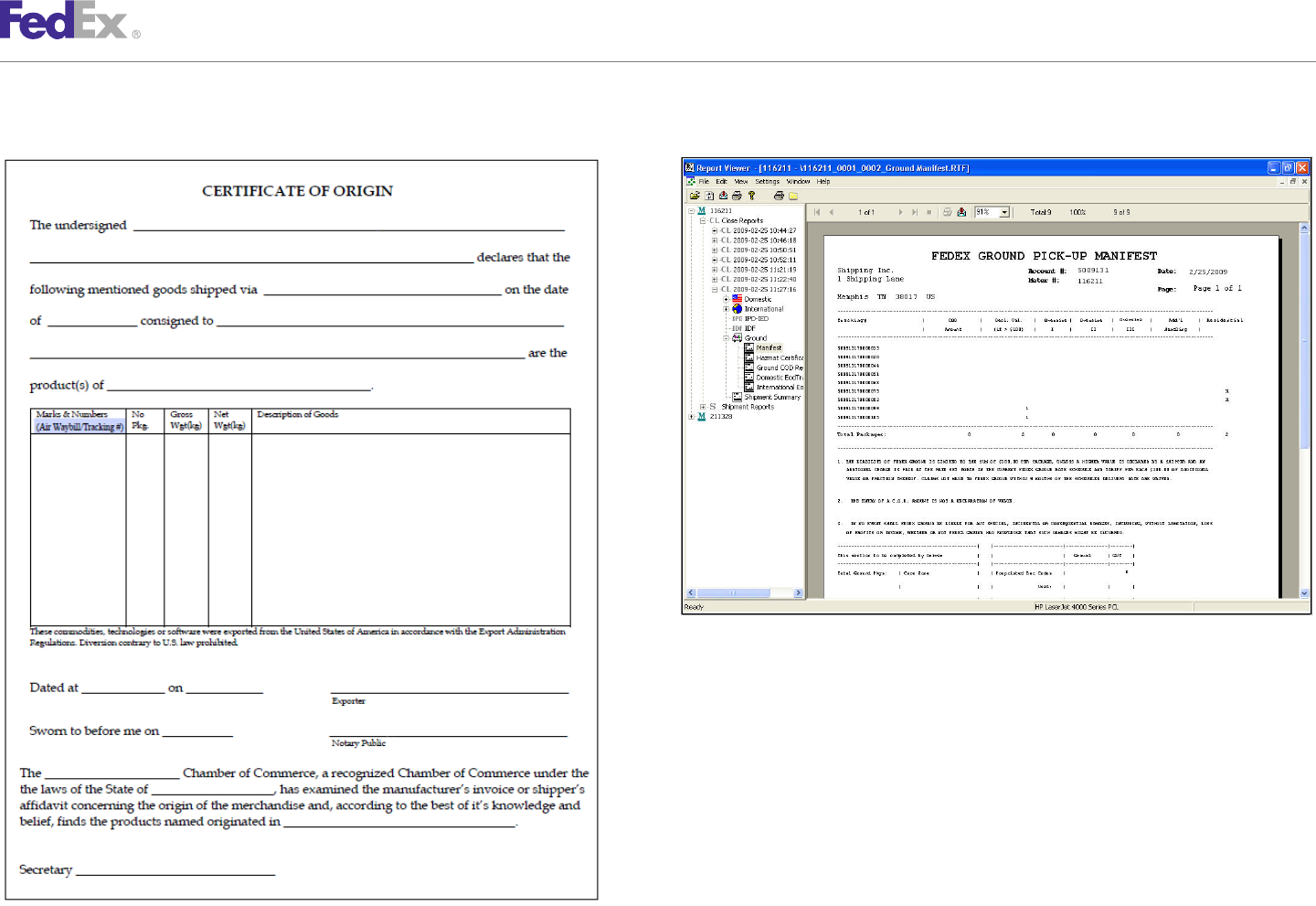
Task: Select the Domestic flag icon
Action: point(737,299)
